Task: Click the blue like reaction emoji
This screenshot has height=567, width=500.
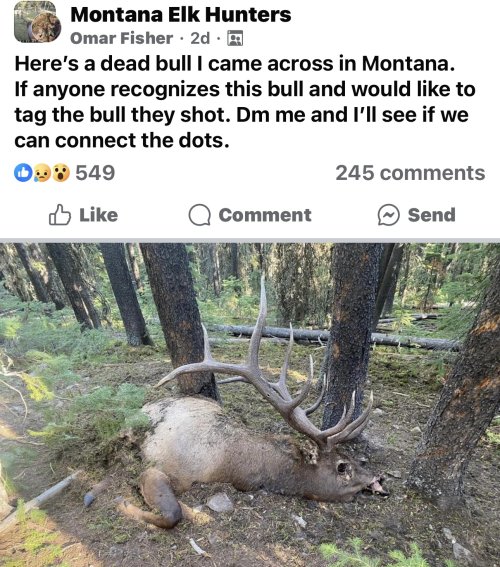Action: [x=23, y=172]
